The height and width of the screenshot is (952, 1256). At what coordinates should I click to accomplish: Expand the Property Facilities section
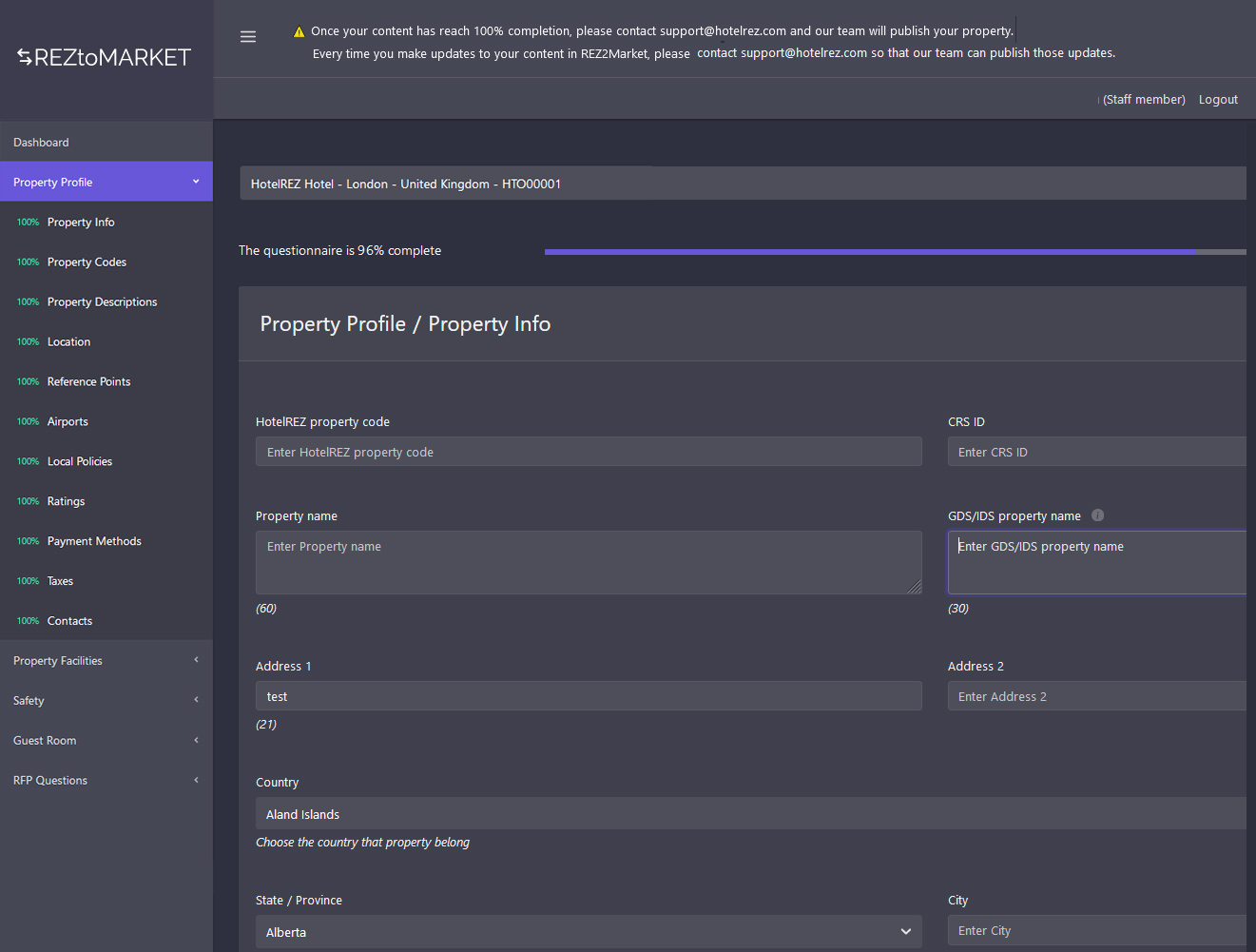(x=106, y=661)
